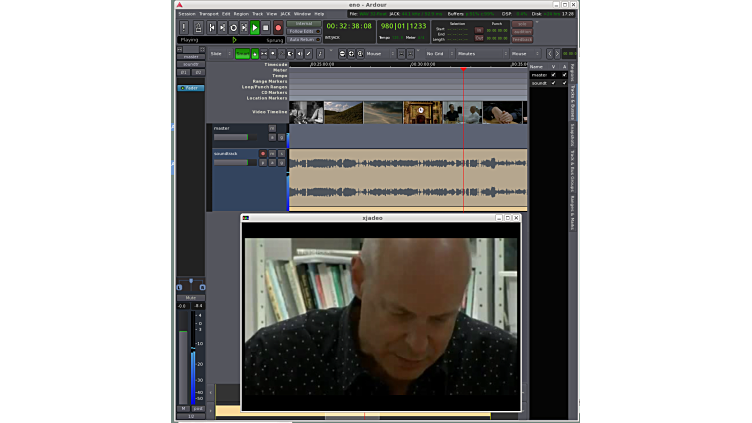Click the panic exclamation icon
The height and width of the screenshot is (423, 752).
click(x=184, y=28)
